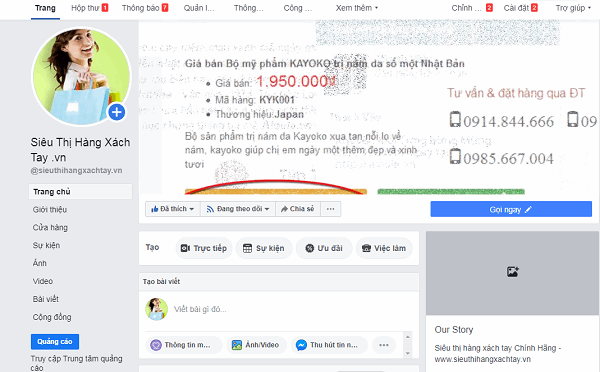Start a Trực tiếp live video
Viewport: 600px width, 372px height.
coord(204,248)
